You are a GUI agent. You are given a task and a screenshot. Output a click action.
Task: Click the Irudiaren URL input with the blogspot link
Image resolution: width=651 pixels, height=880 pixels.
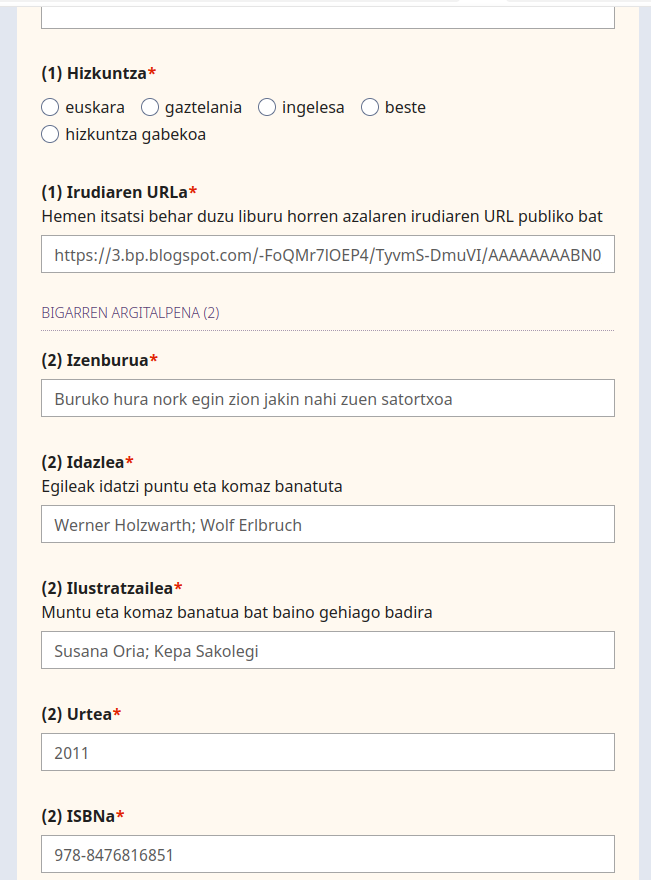tap(328, 255)
